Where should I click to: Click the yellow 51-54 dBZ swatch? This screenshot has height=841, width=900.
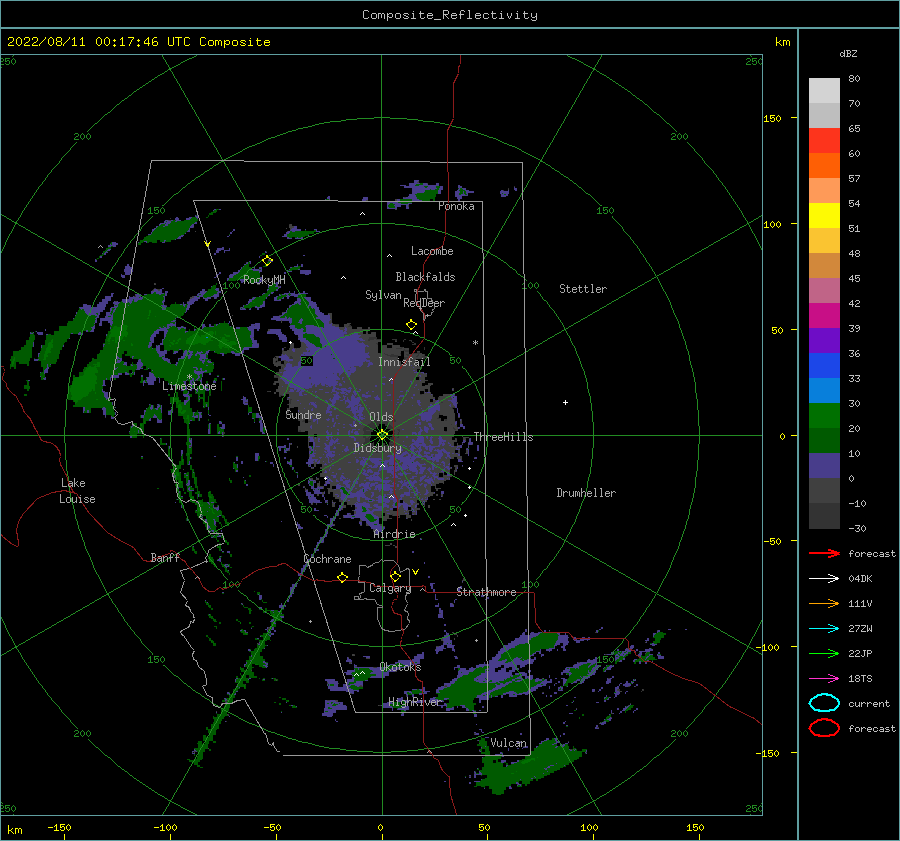pyautogui.click(x=824, y=216)
